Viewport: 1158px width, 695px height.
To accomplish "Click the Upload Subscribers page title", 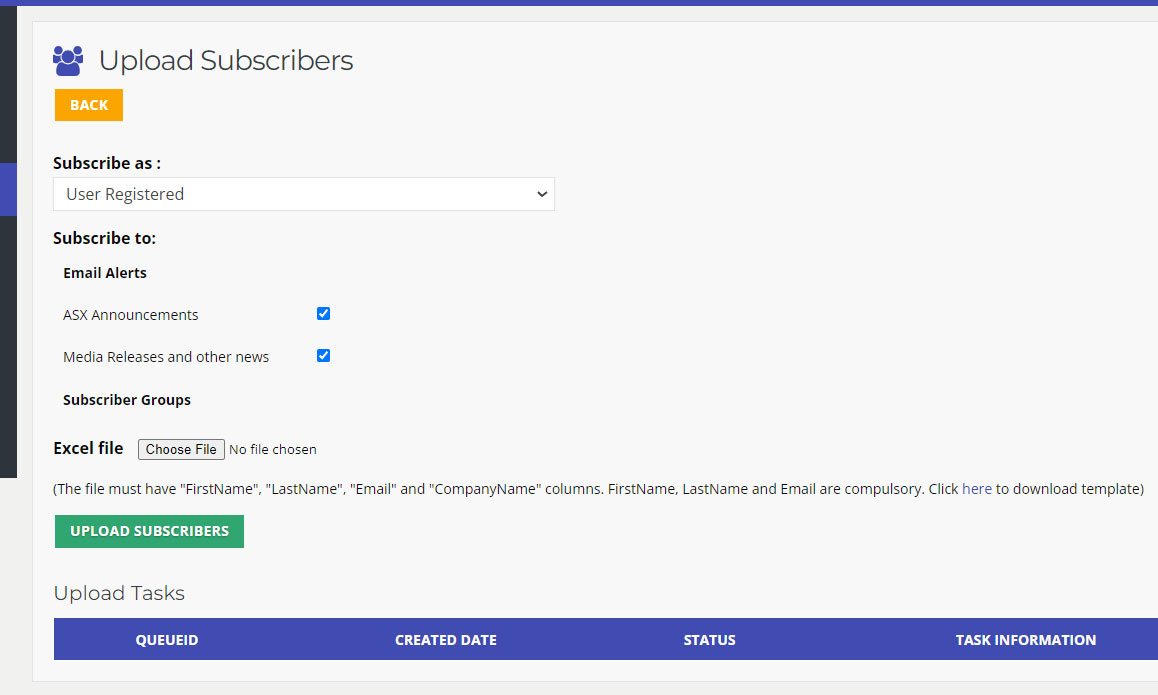I will [226, 61].
